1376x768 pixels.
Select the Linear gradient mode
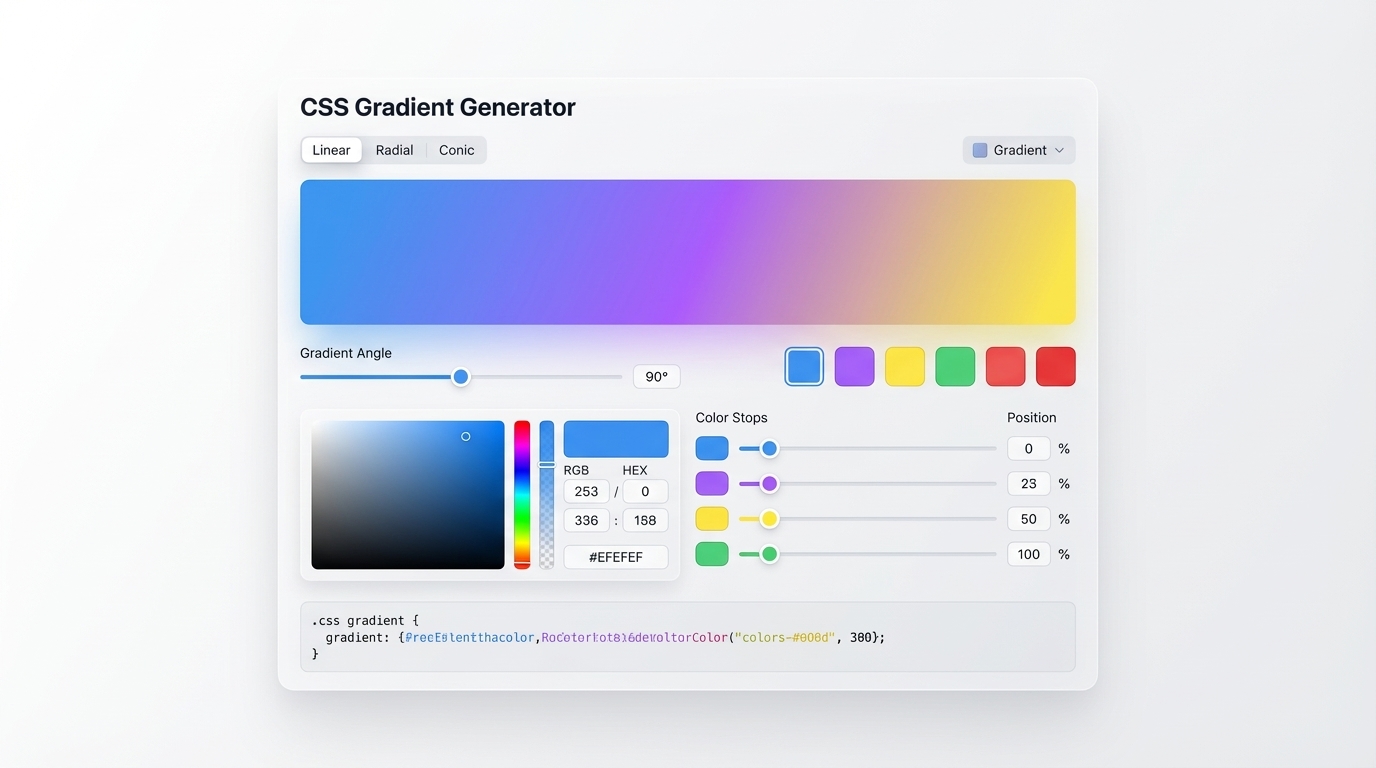tap(331, 149)
